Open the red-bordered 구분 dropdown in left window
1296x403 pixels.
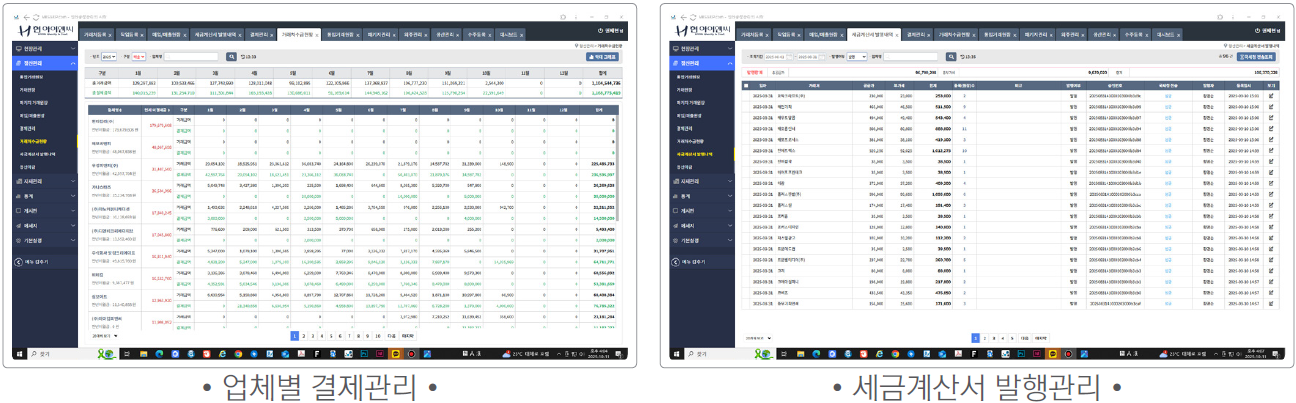139,57
